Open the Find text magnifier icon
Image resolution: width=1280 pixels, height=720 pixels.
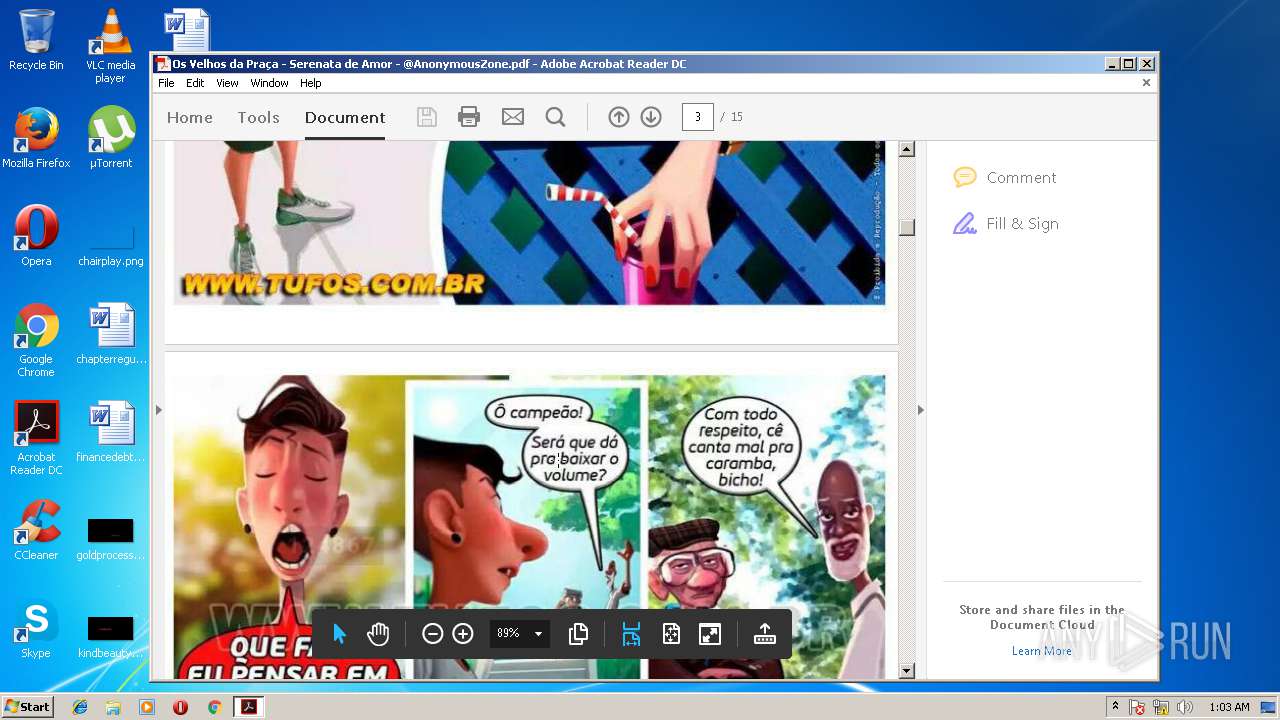[x=555, y=117]
